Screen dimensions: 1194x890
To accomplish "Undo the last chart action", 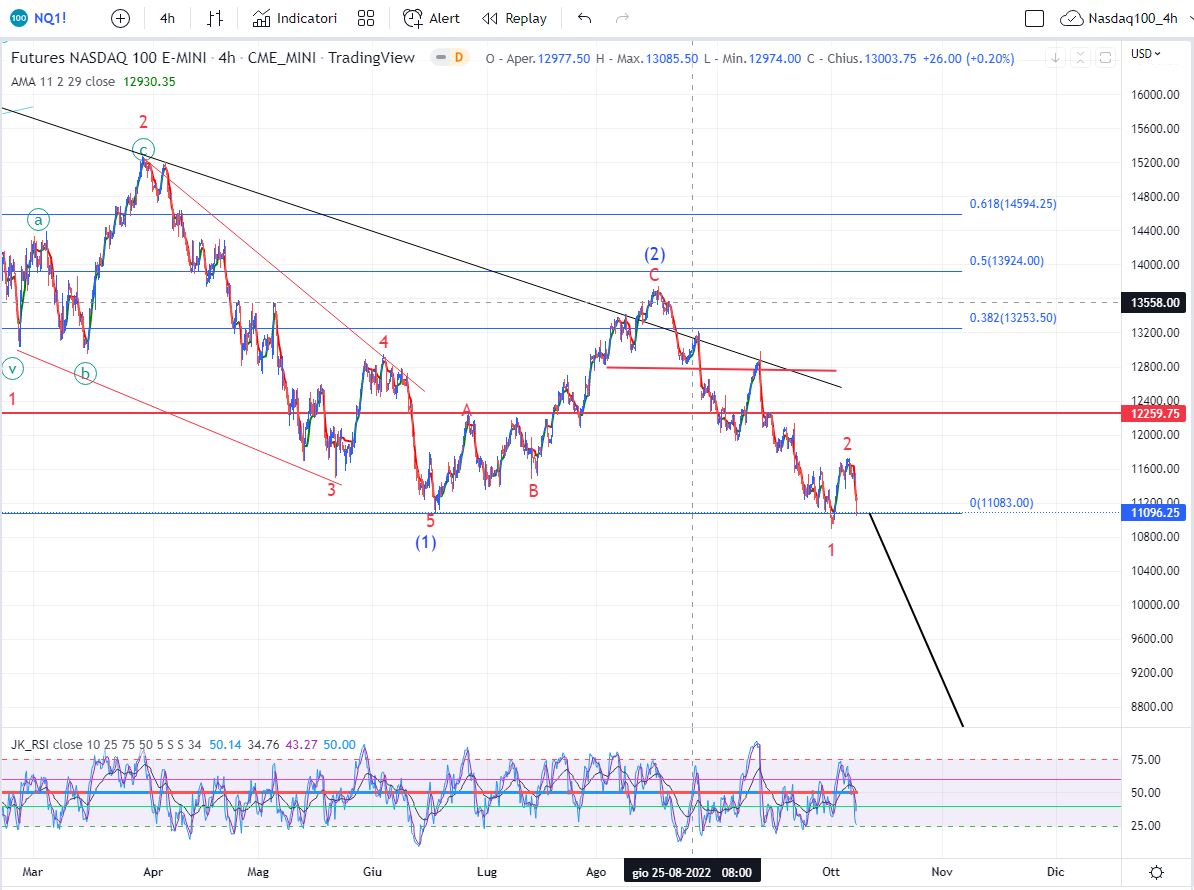I will 584,18.
